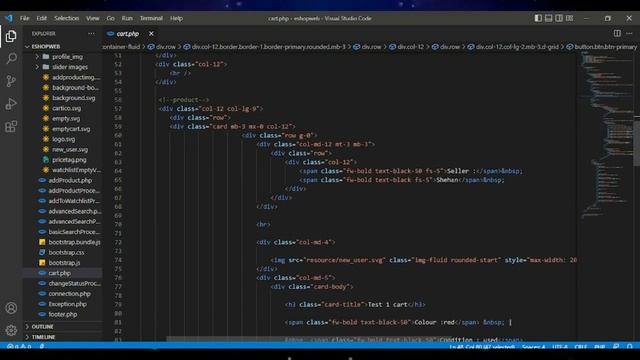
Task: Change language mode via PHP status item
Action: (600, 347)
